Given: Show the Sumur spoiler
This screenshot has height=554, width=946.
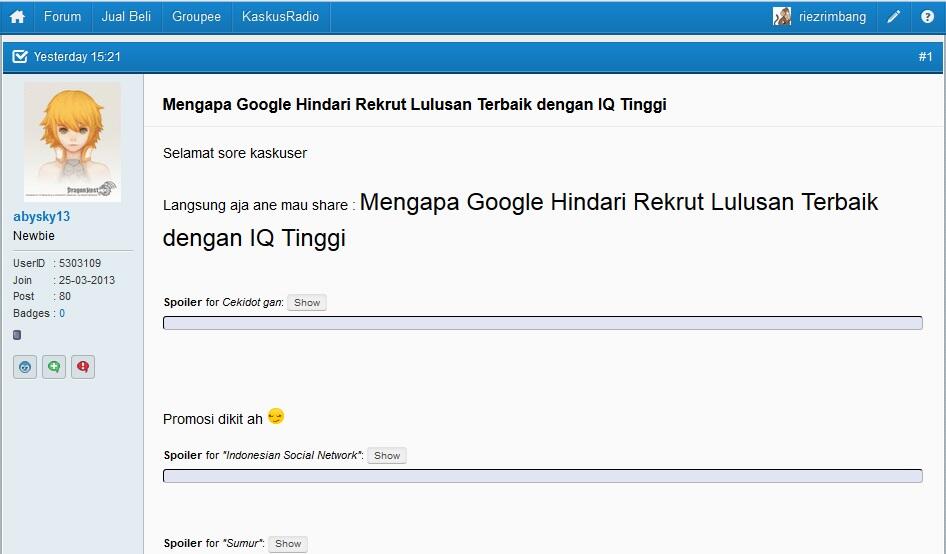Looking at the screenshot, I should (288, 544).
